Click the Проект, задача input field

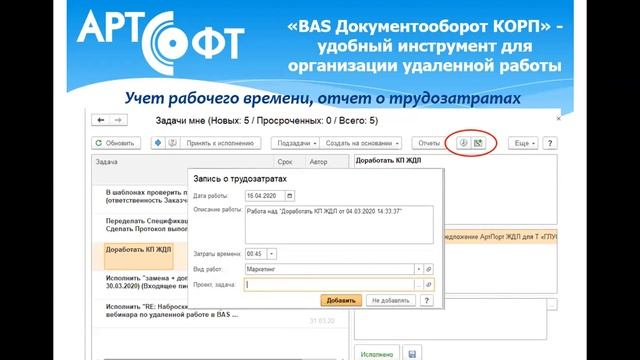click(329, 285)
